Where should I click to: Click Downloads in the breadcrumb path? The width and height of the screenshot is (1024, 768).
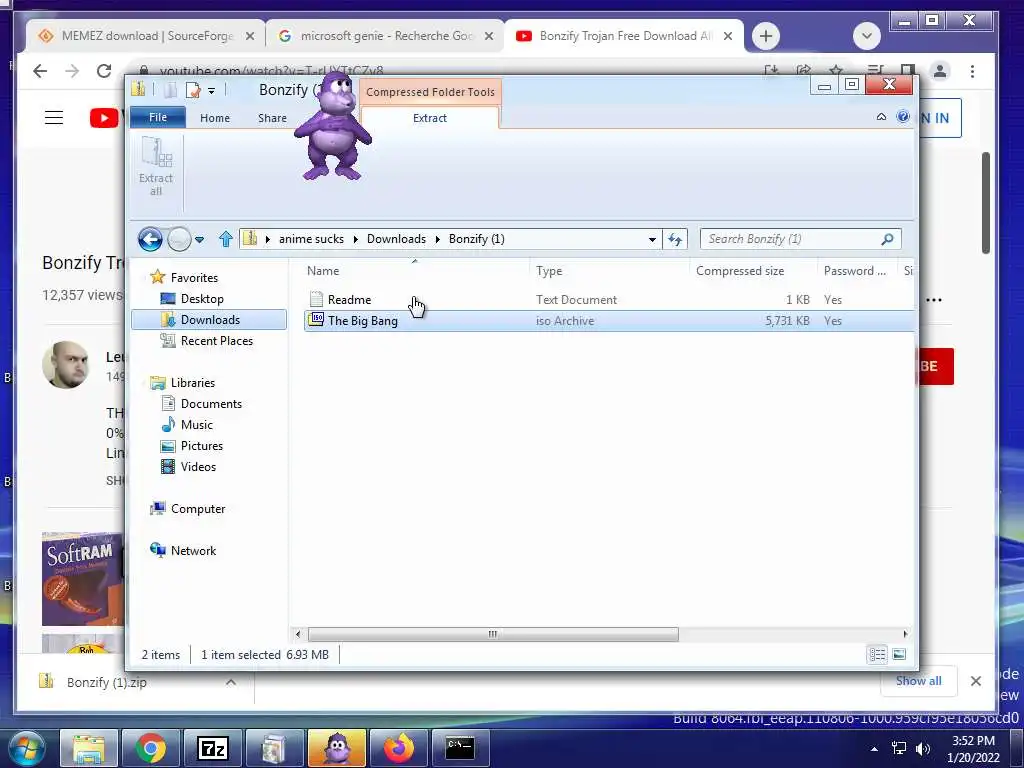click(396, 239)
